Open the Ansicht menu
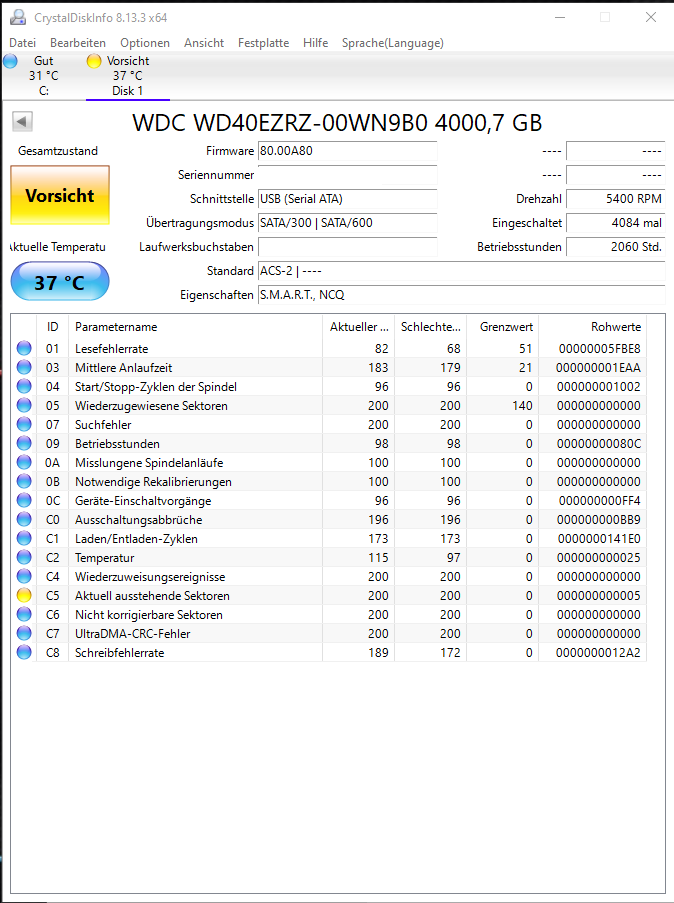This screenshot has width=674, height=903. (204, 43)
